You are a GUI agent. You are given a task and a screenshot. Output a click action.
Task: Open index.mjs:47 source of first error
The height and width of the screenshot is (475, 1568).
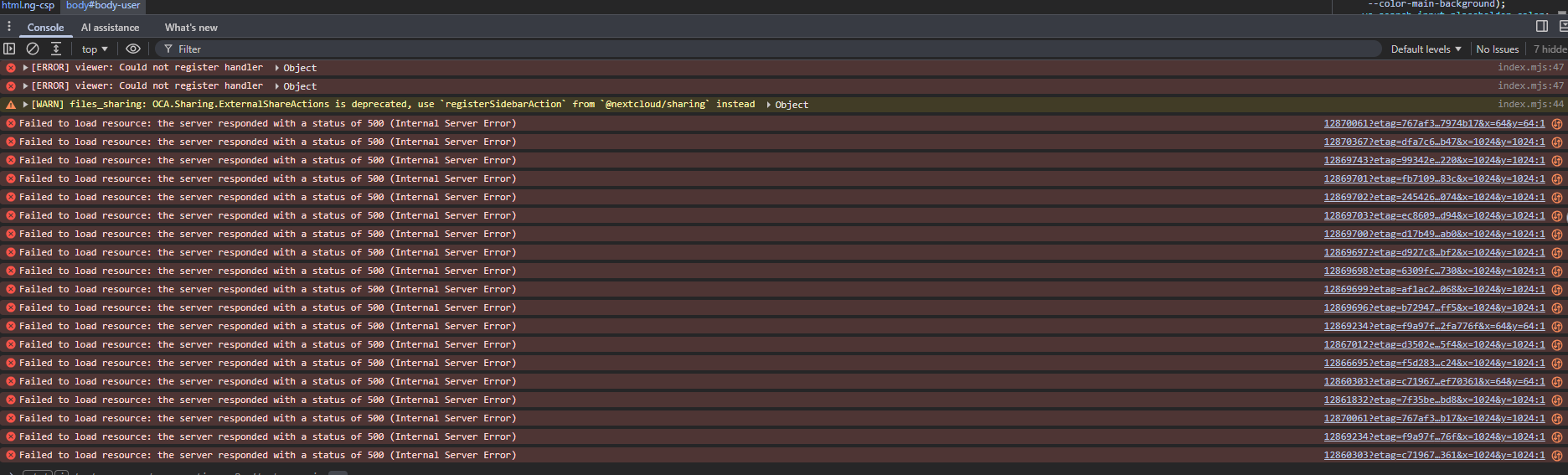pyautogui.click(x=1530, y=67)
